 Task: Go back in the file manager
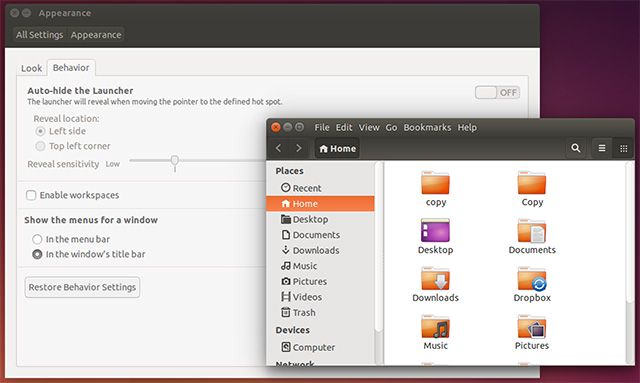click(279, 148)
